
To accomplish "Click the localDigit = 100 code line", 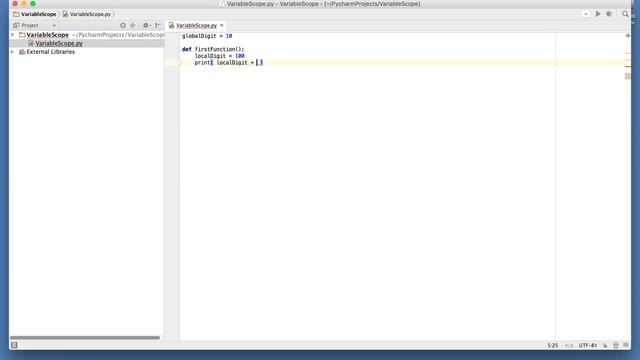I will click(x=220, y=56).
